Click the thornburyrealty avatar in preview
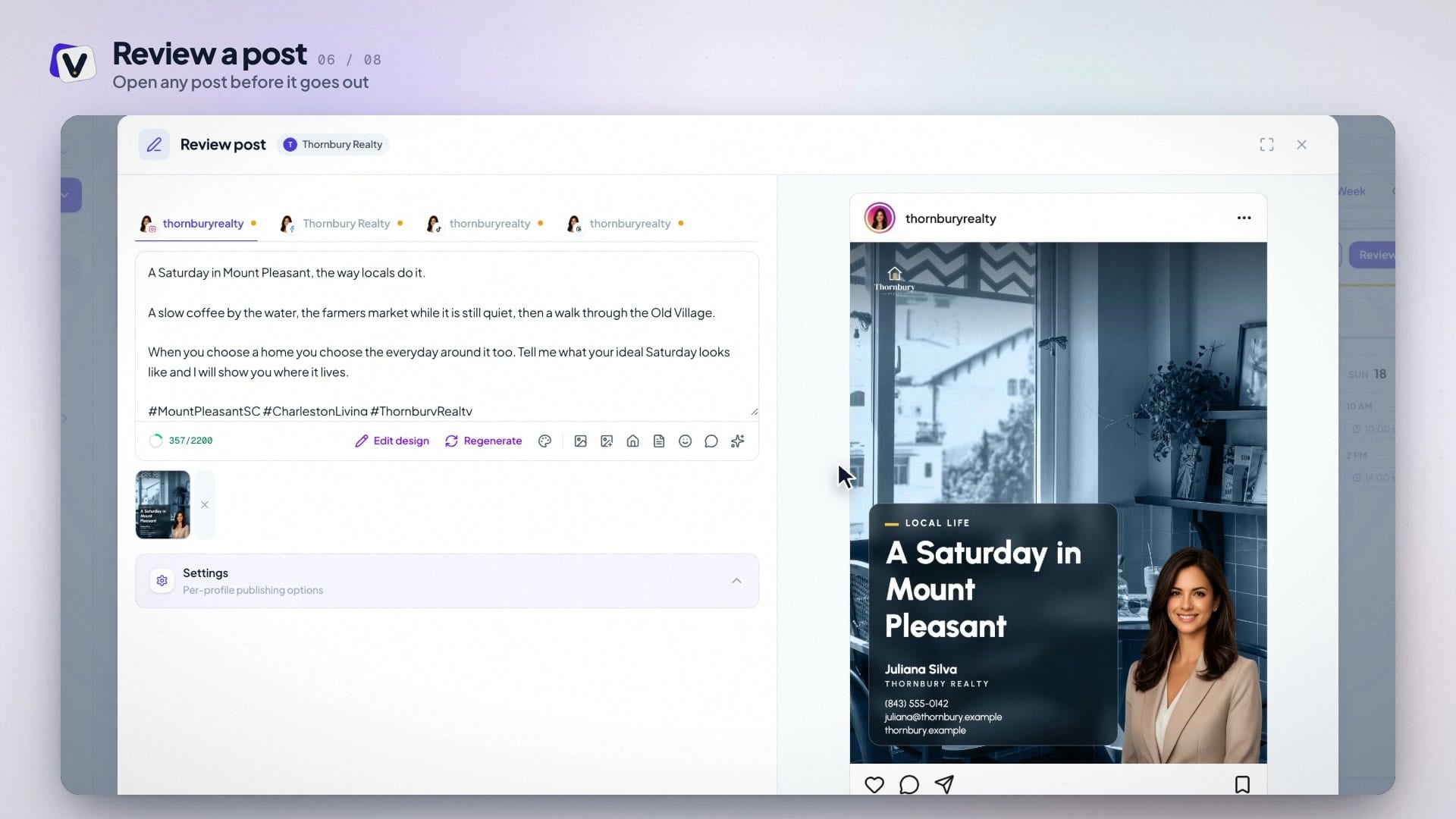1456x819 pixels. tap(880, 218)
